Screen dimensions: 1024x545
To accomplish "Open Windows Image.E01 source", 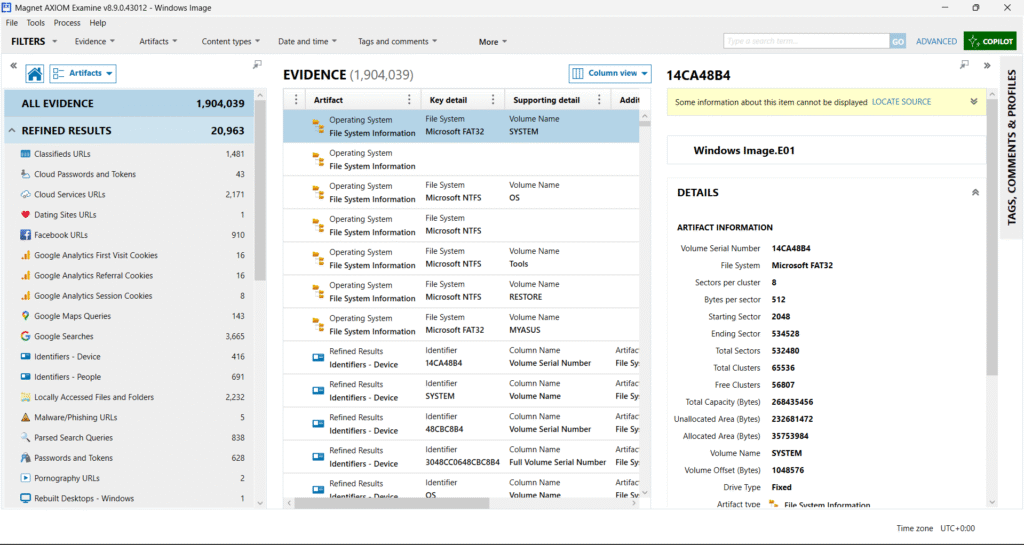I will (x=744, y=150).
